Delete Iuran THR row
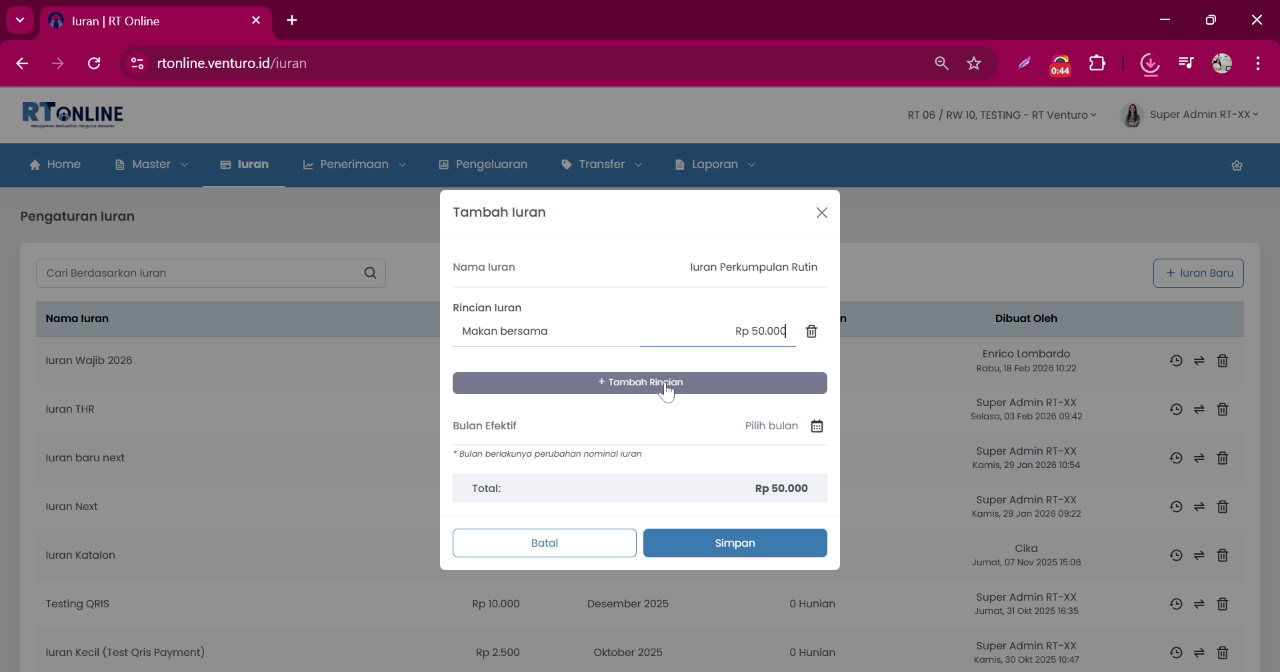Screen dimensions: 1280x672 pos(1222,409)
